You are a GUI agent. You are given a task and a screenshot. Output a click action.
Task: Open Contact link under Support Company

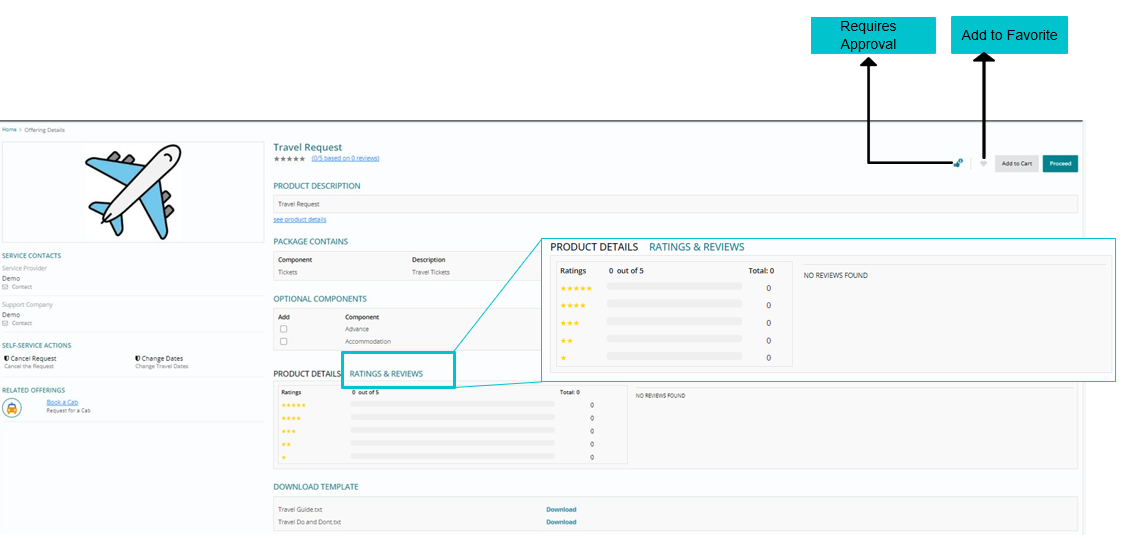[x=22, y=323]
